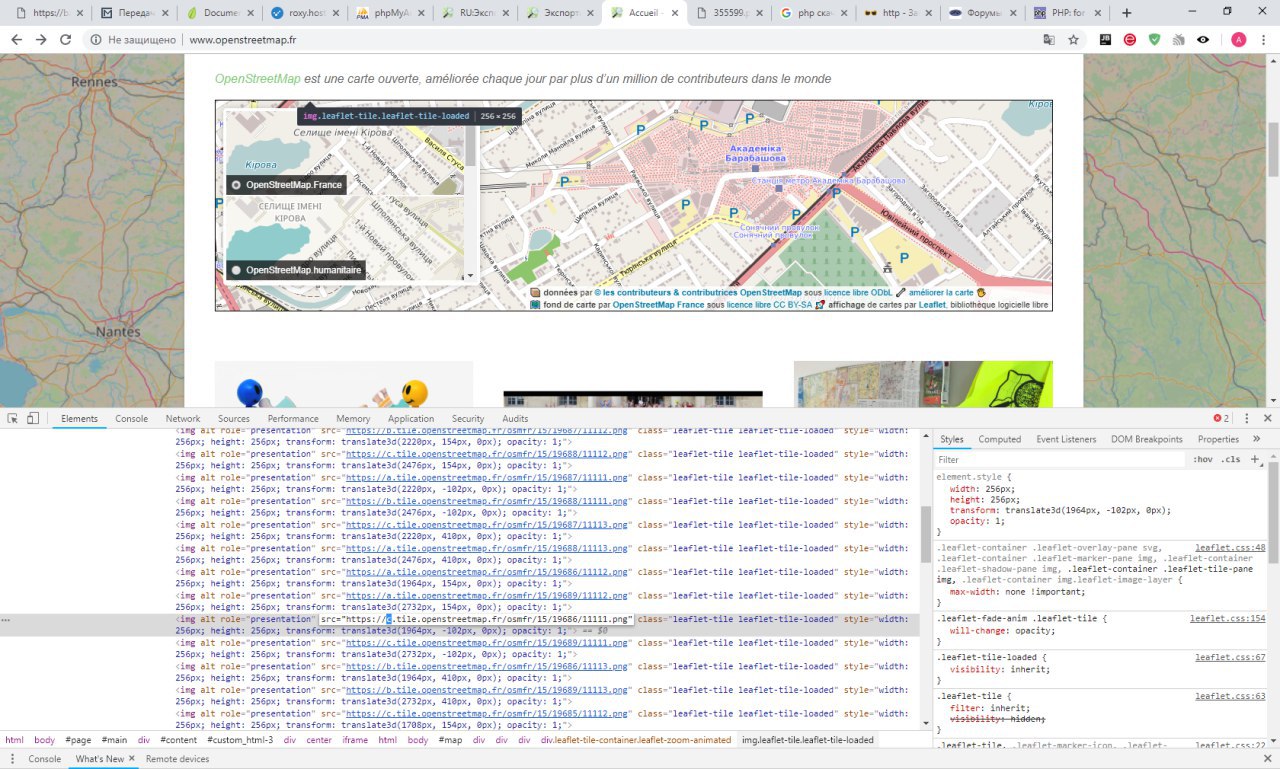The image size is (1280, 769).
Task: Open the Console drawer tab
Action: point(44,759)
